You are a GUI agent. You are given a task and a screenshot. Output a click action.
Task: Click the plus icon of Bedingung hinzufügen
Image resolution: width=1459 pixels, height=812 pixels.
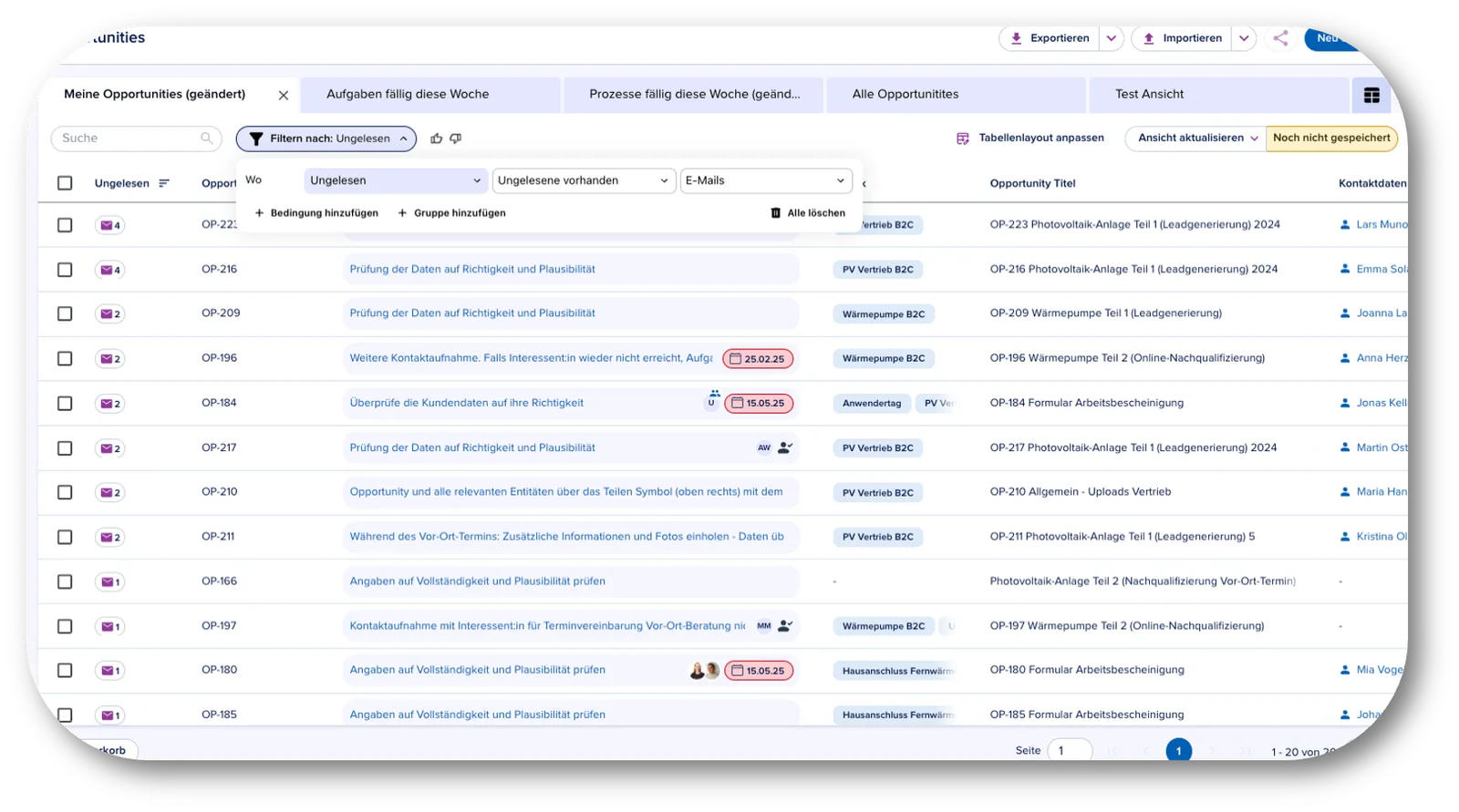(259, 213)
